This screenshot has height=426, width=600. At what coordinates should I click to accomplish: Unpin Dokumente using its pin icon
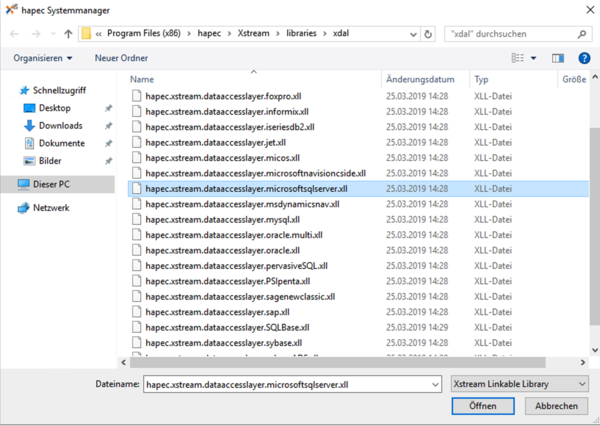pos(109,144)
